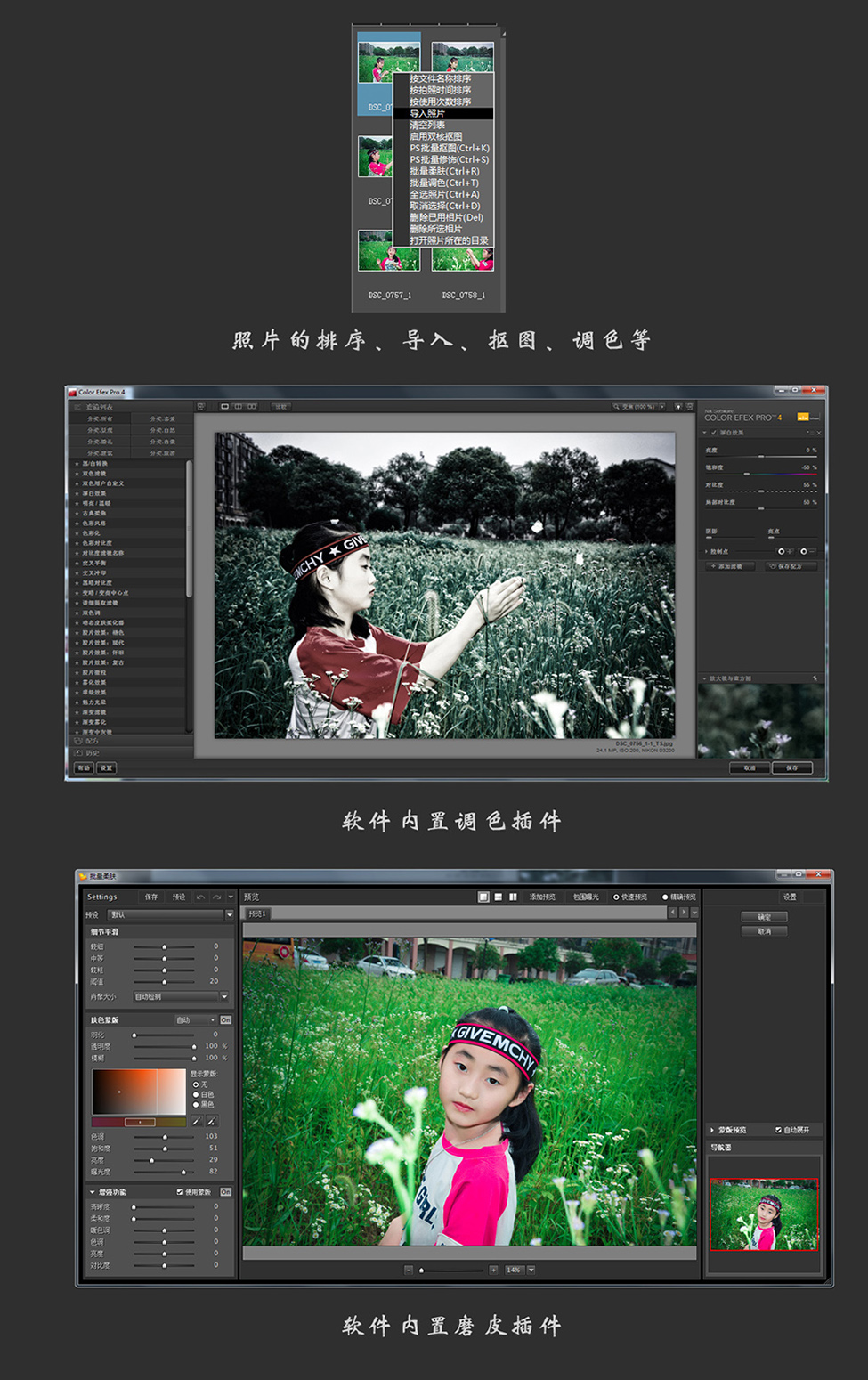Select 精确预览 radio button
Image resolution: width=868 pixels, height=1380 pixels.
[x=665, y=897]
